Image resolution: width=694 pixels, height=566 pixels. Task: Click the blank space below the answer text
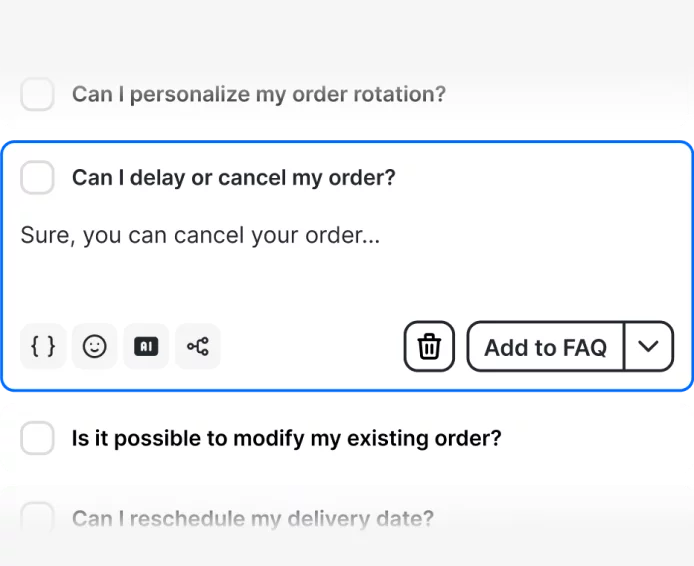[300, 285]
